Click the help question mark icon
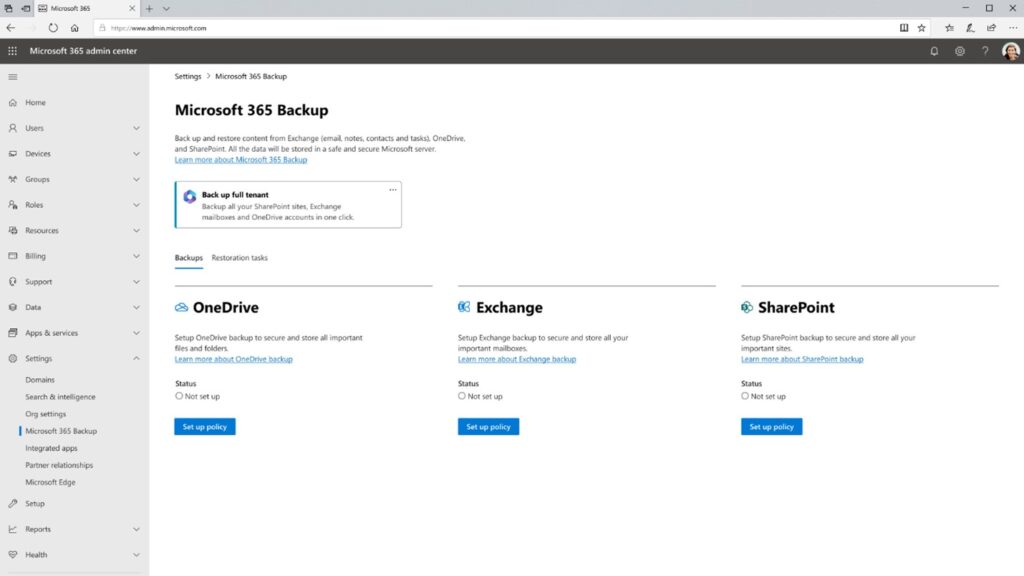The width and height of the screenshot is (1024, 576). [985, 51]
